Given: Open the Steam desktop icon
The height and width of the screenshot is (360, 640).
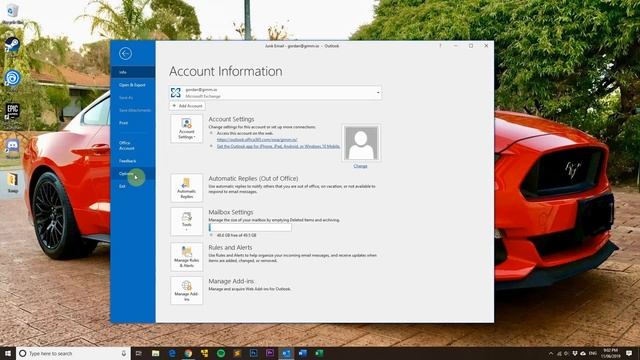Looking at the screenshot, I should 12,45.
